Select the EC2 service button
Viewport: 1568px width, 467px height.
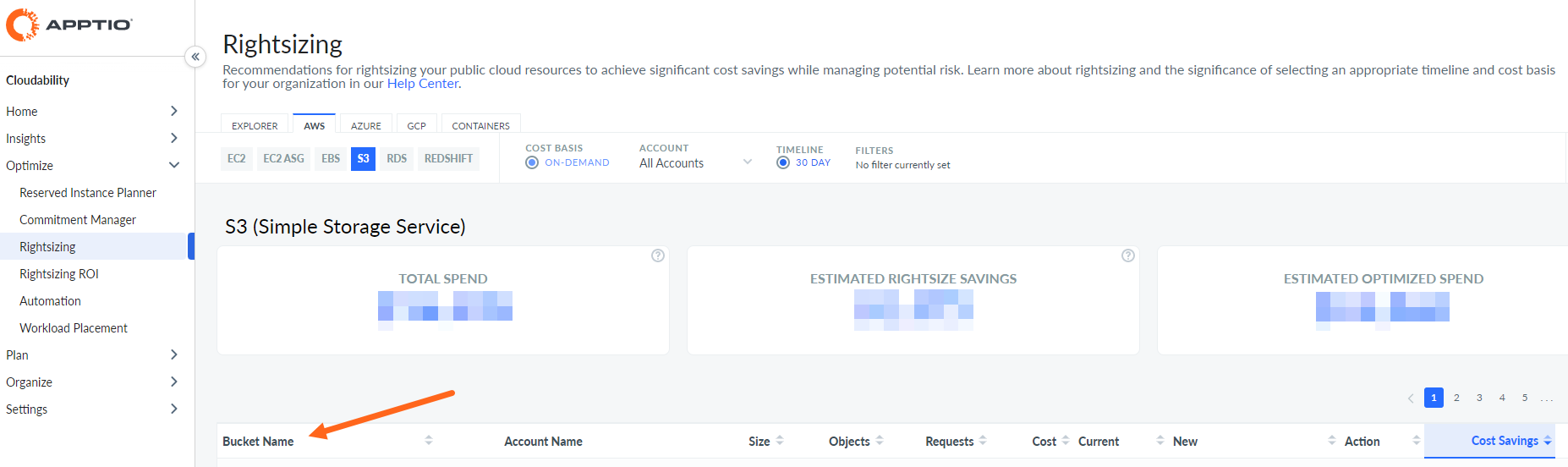(237, 158)
